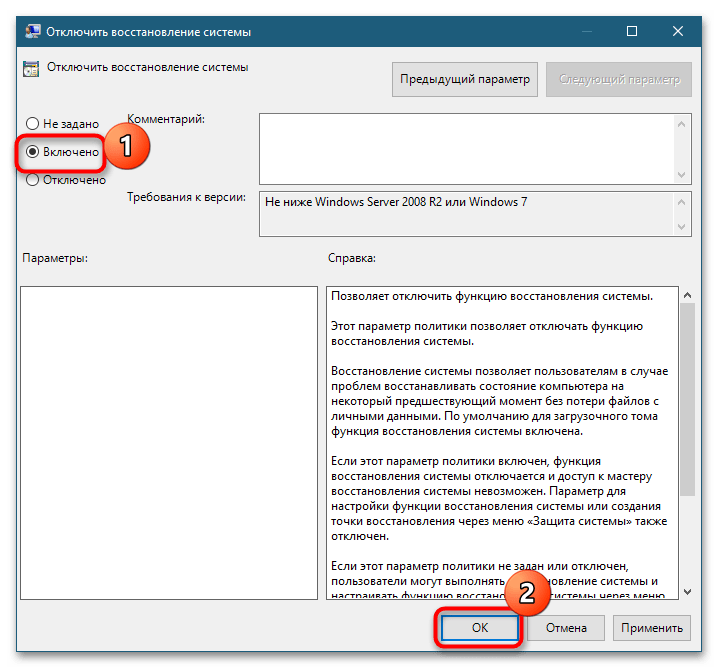Apply changes with 'Применить'
Viewport: 718px width, 668px height.
pos(652,627)
